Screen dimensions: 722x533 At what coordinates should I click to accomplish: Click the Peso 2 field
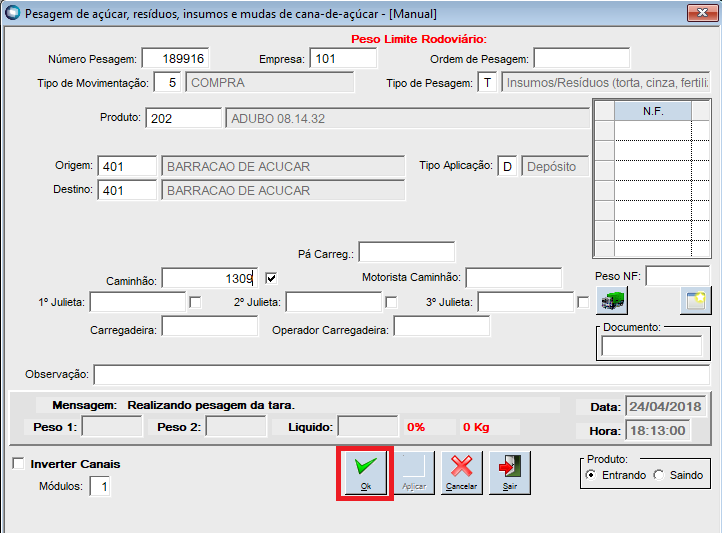(236, 427)
